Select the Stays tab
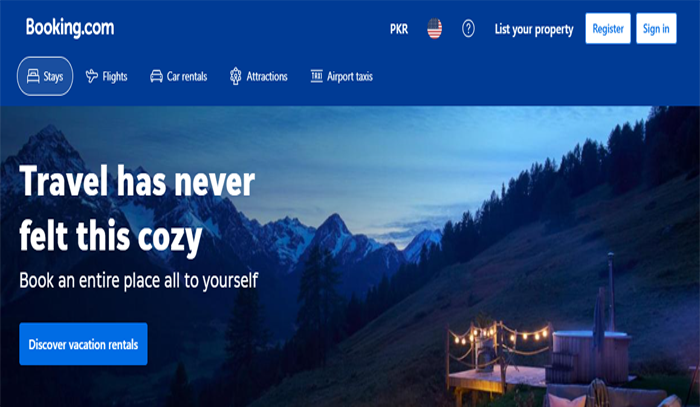 point(45,76)
